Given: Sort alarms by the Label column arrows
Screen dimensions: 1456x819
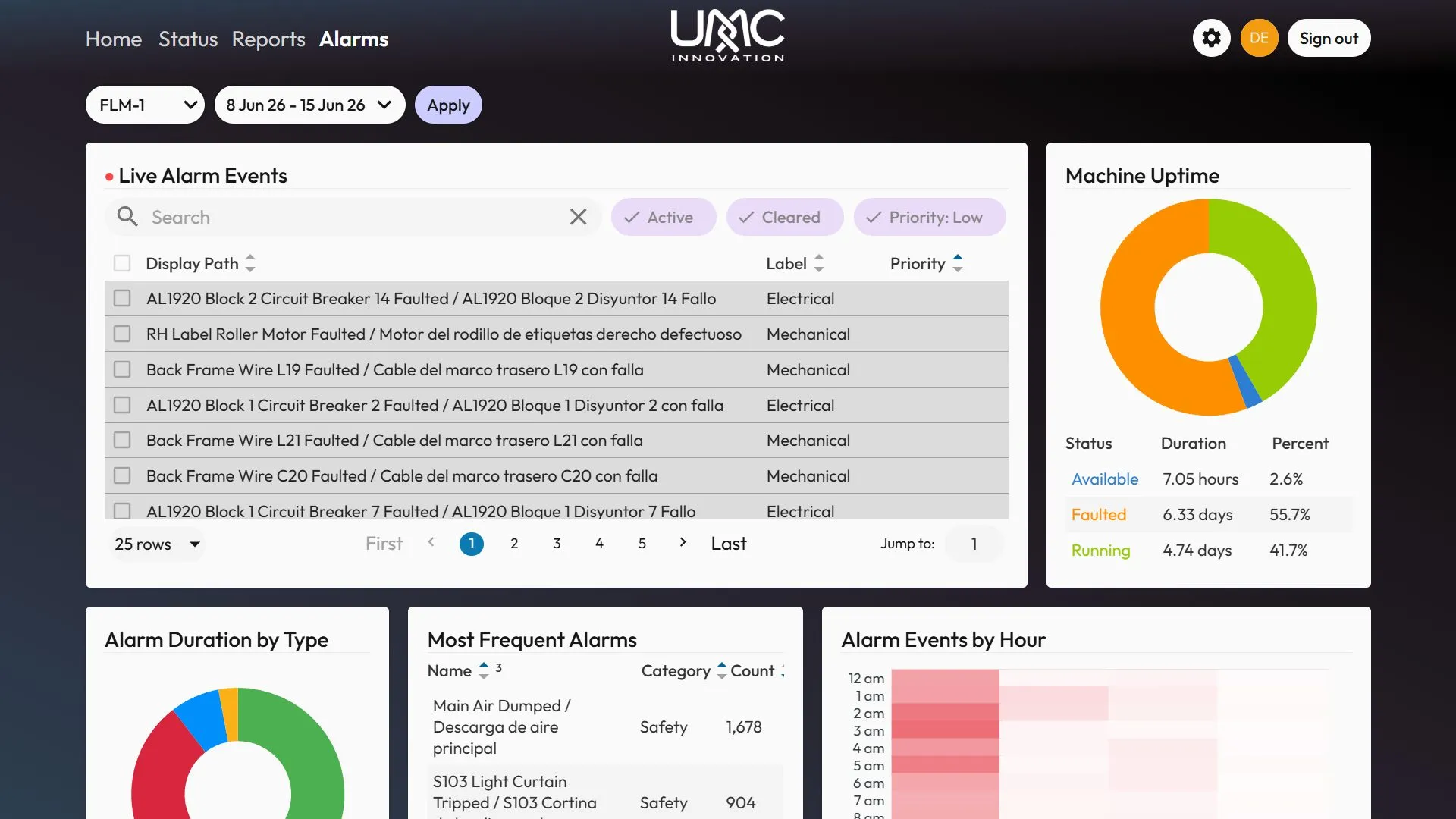Looking at the screenshot, I should tap(819, 263).
